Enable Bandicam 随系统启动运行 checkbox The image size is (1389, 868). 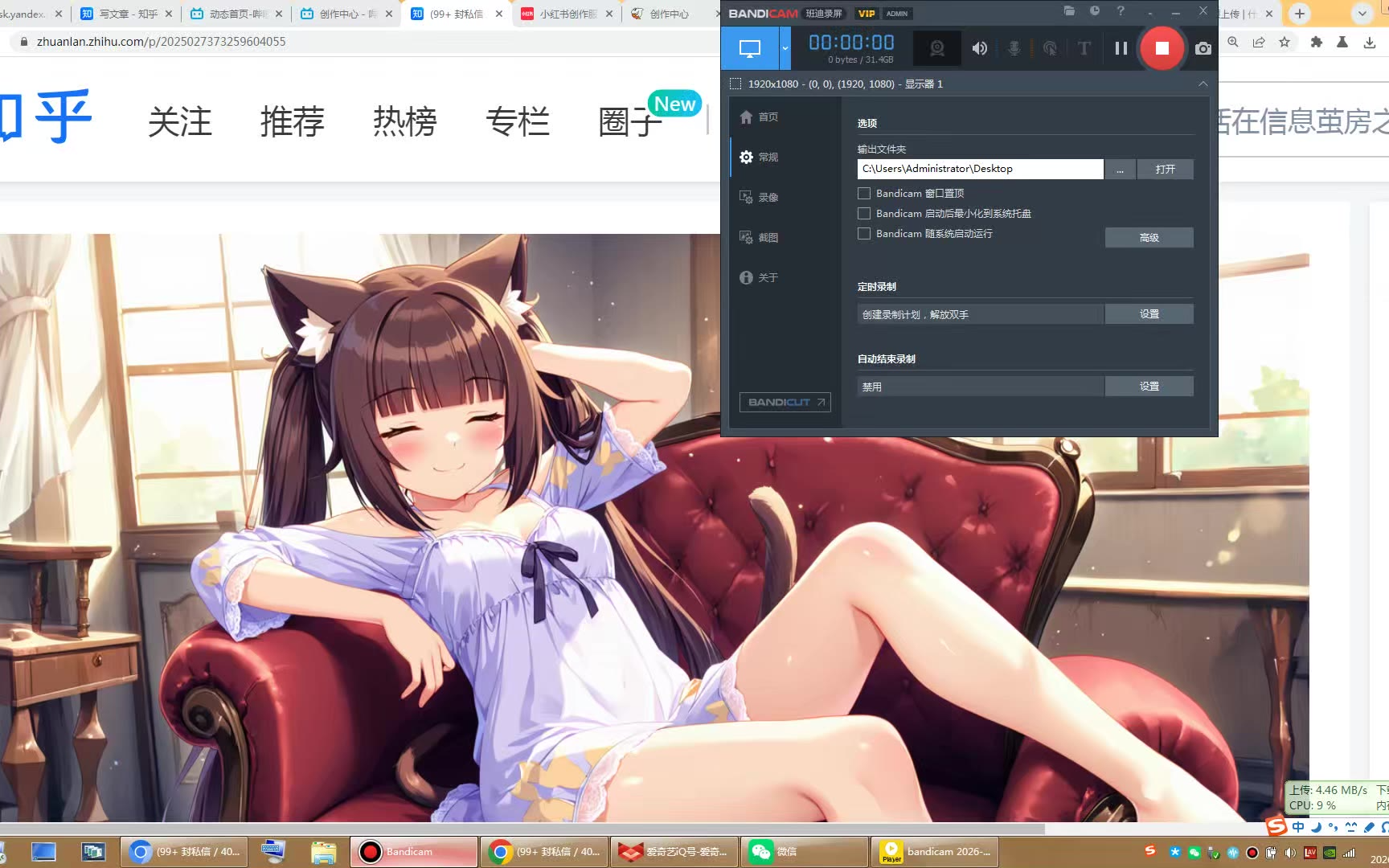pos(864,233)
